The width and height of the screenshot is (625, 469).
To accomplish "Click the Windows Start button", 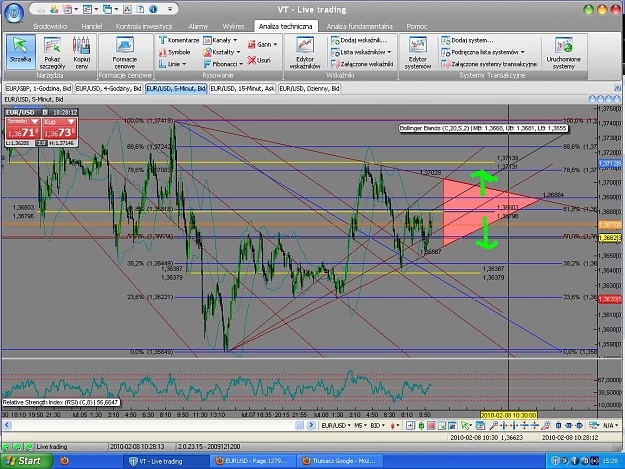I will [x=26, y=461].
